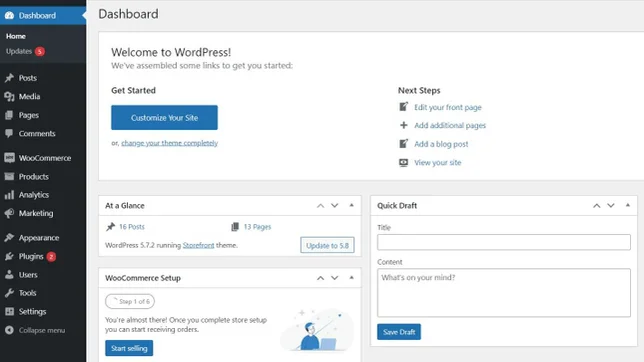Open the View your site link

438,162
